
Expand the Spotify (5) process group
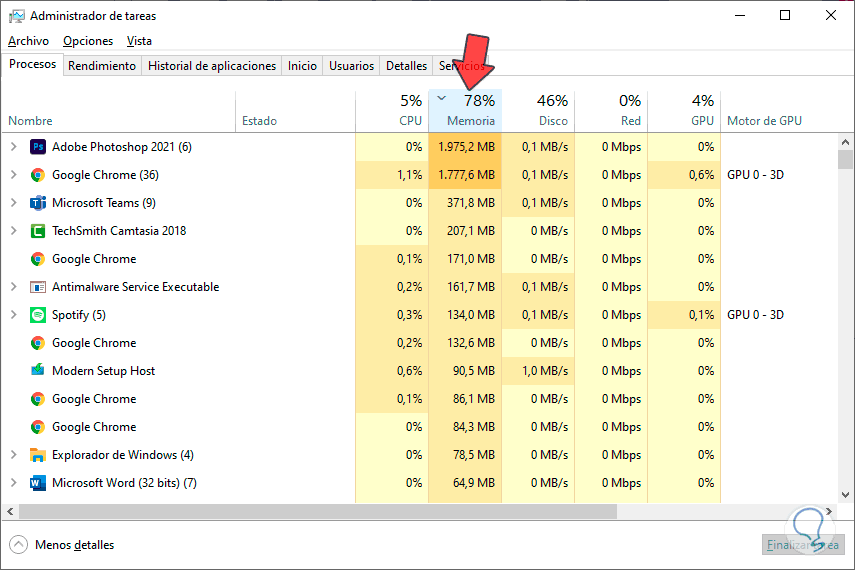13,315
